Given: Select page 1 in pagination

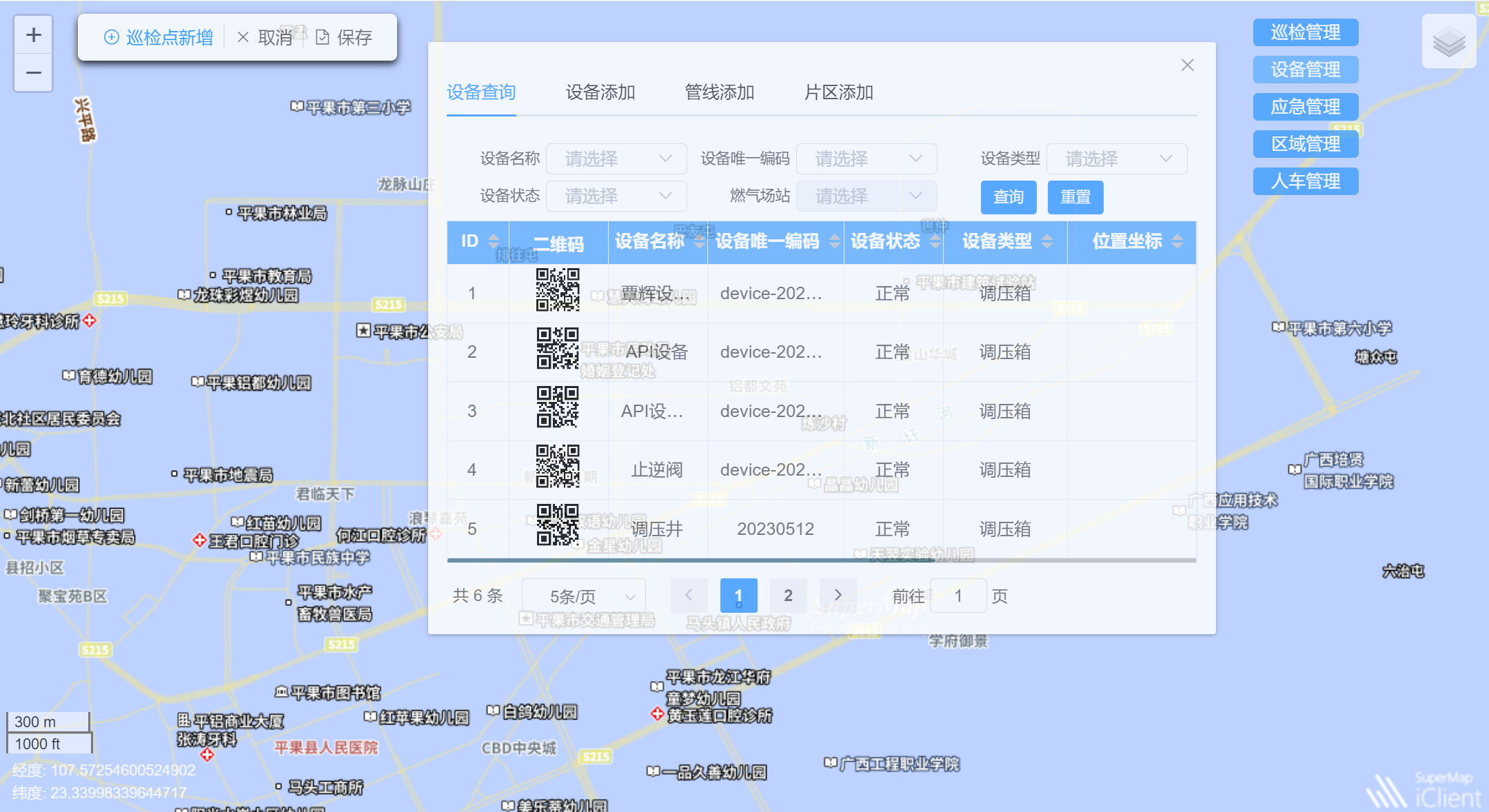Looking at the screenshot, I should click(738, 595).
